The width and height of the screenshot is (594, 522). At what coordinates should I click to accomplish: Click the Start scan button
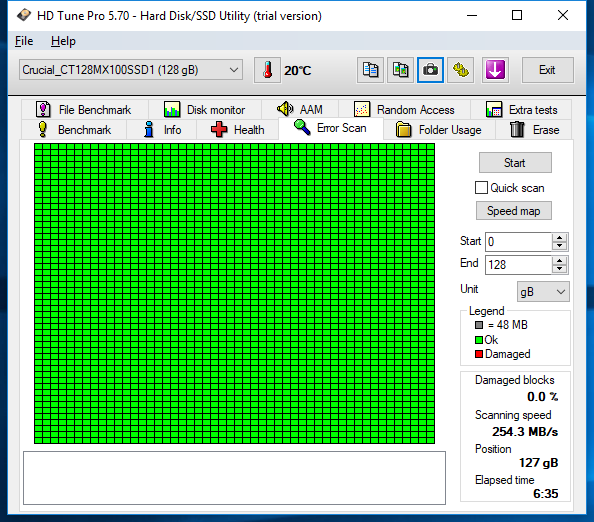(515, 163)
